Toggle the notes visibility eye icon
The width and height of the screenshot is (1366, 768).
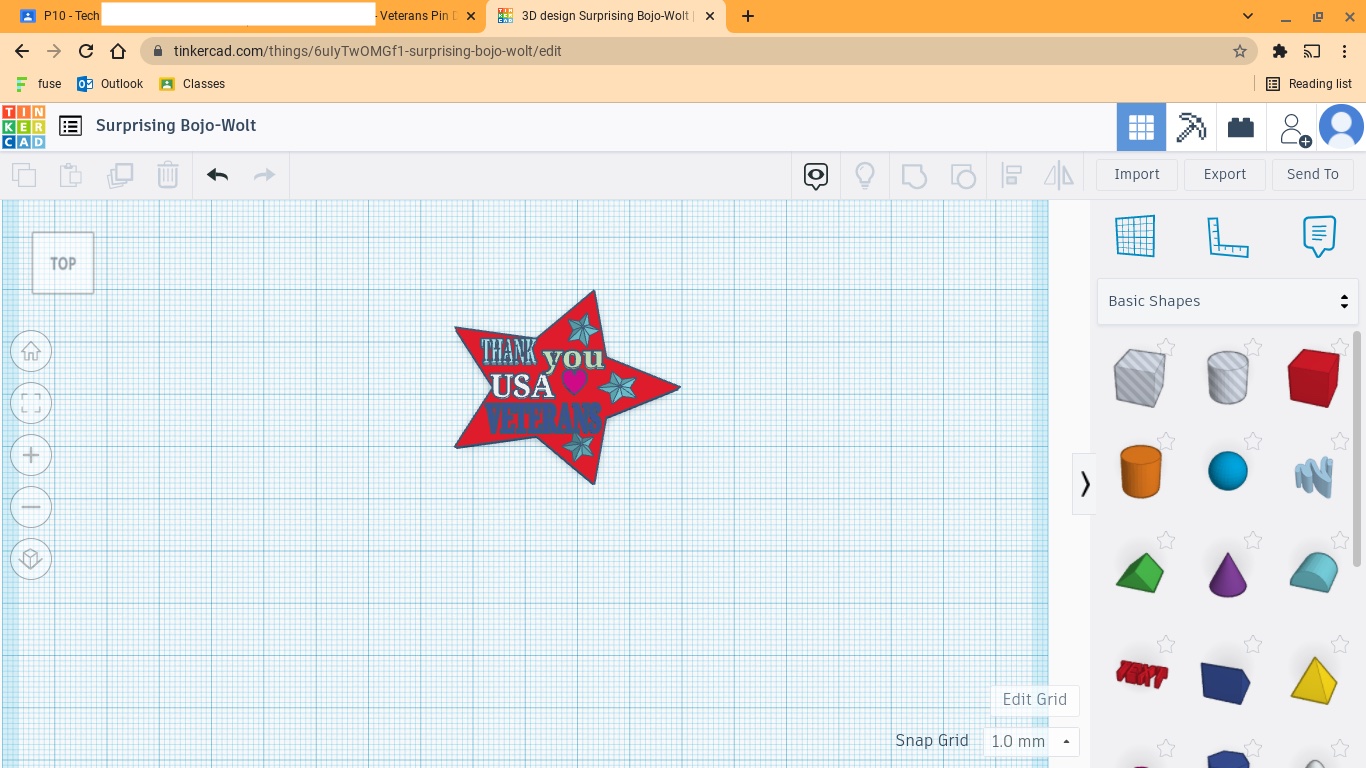(816, 176)
